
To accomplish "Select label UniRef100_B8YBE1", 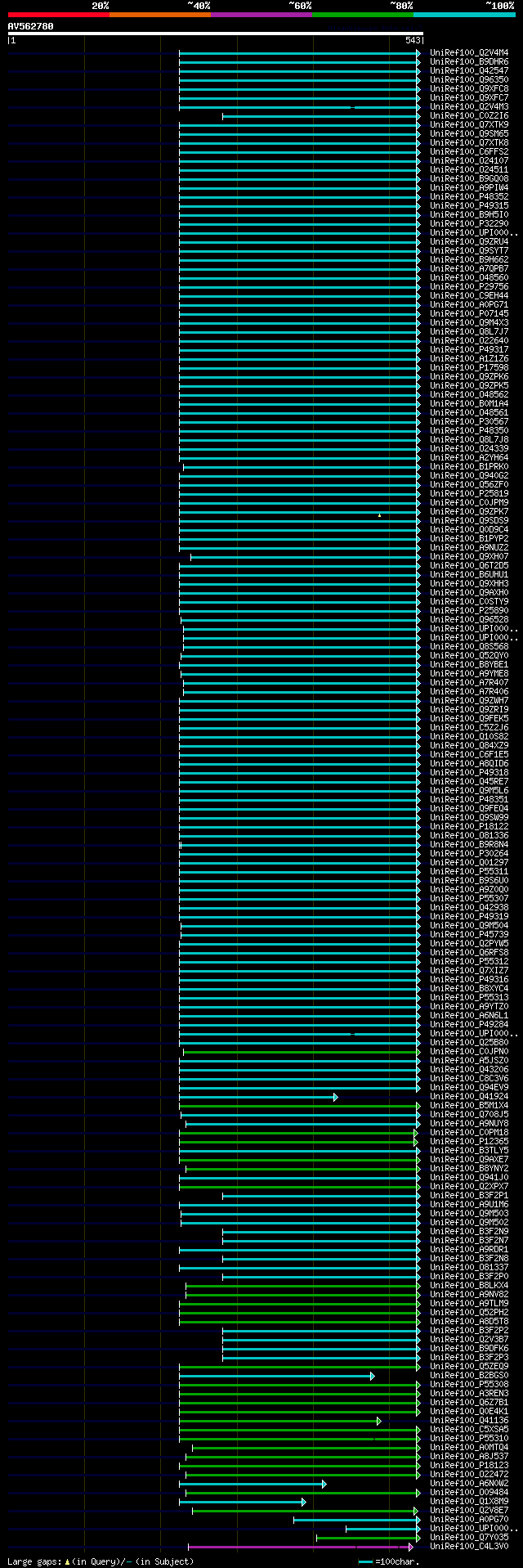I will pos(469,664).
